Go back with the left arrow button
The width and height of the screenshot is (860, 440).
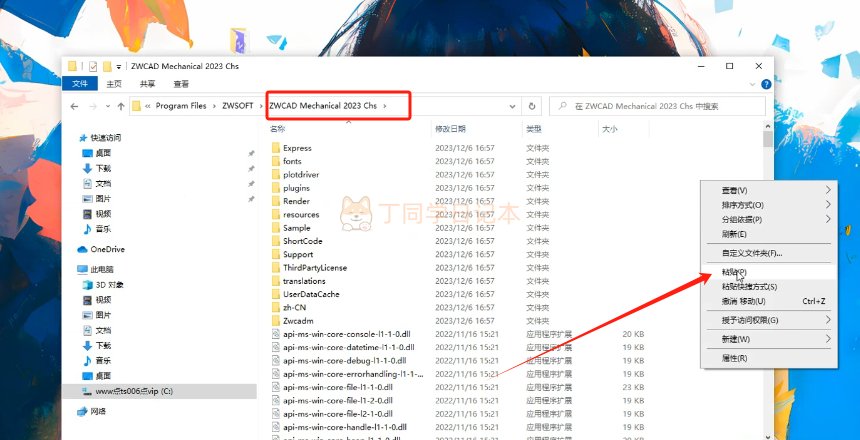[x=75, y=106]
